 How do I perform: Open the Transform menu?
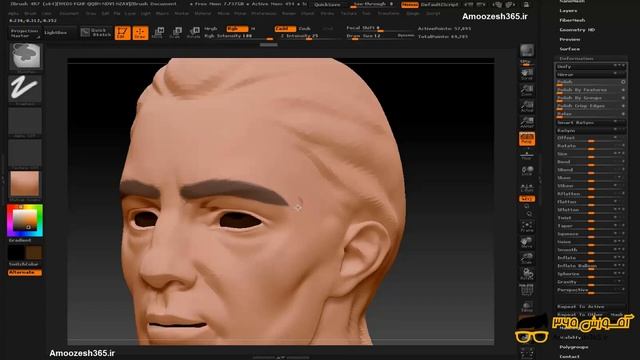tap(389, 13)
